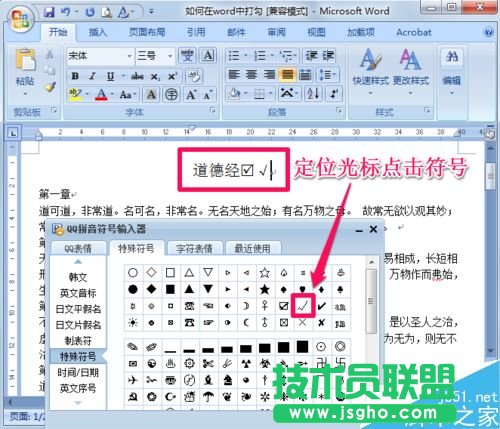Toggle show paragraph marks
This screenshot has width=500, height=429.
pos(333,94)
